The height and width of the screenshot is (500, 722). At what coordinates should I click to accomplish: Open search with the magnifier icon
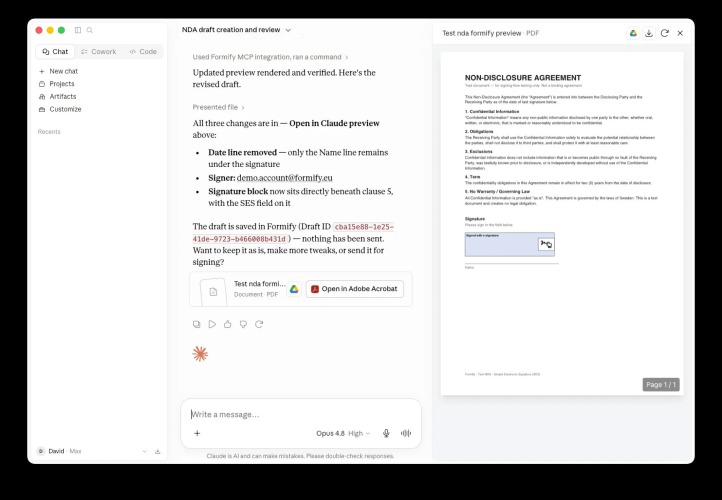click(x=90, y=30)
